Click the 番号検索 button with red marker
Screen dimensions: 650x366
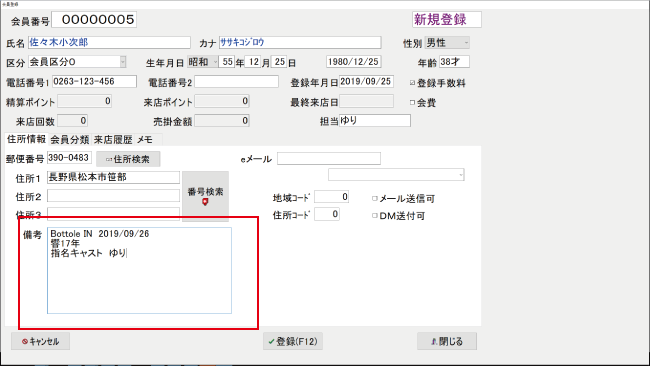point(205,196)
